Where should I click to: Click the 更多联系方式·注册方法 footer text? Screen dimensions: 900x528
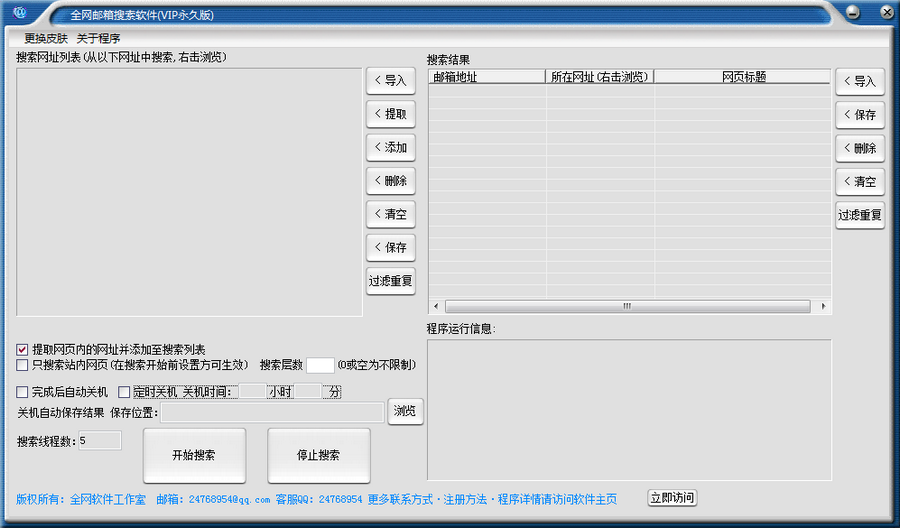[428, 500]
